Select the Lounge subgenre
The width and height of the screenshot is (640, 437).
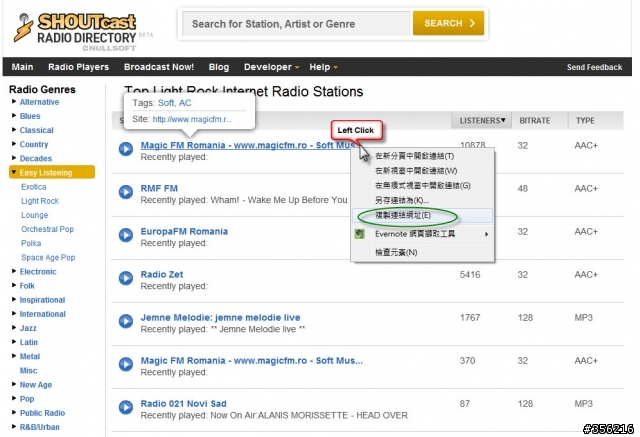35,215
